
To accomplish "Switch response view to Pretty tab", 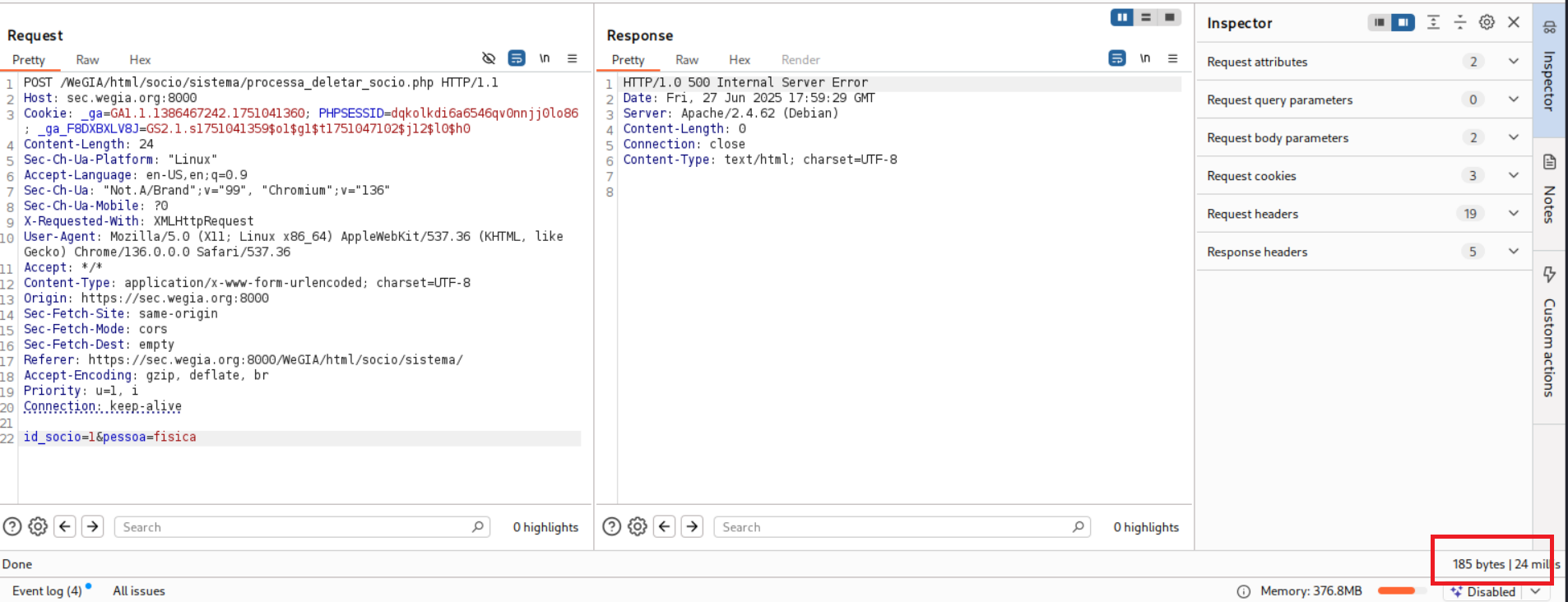I will (x=629, y=60).
